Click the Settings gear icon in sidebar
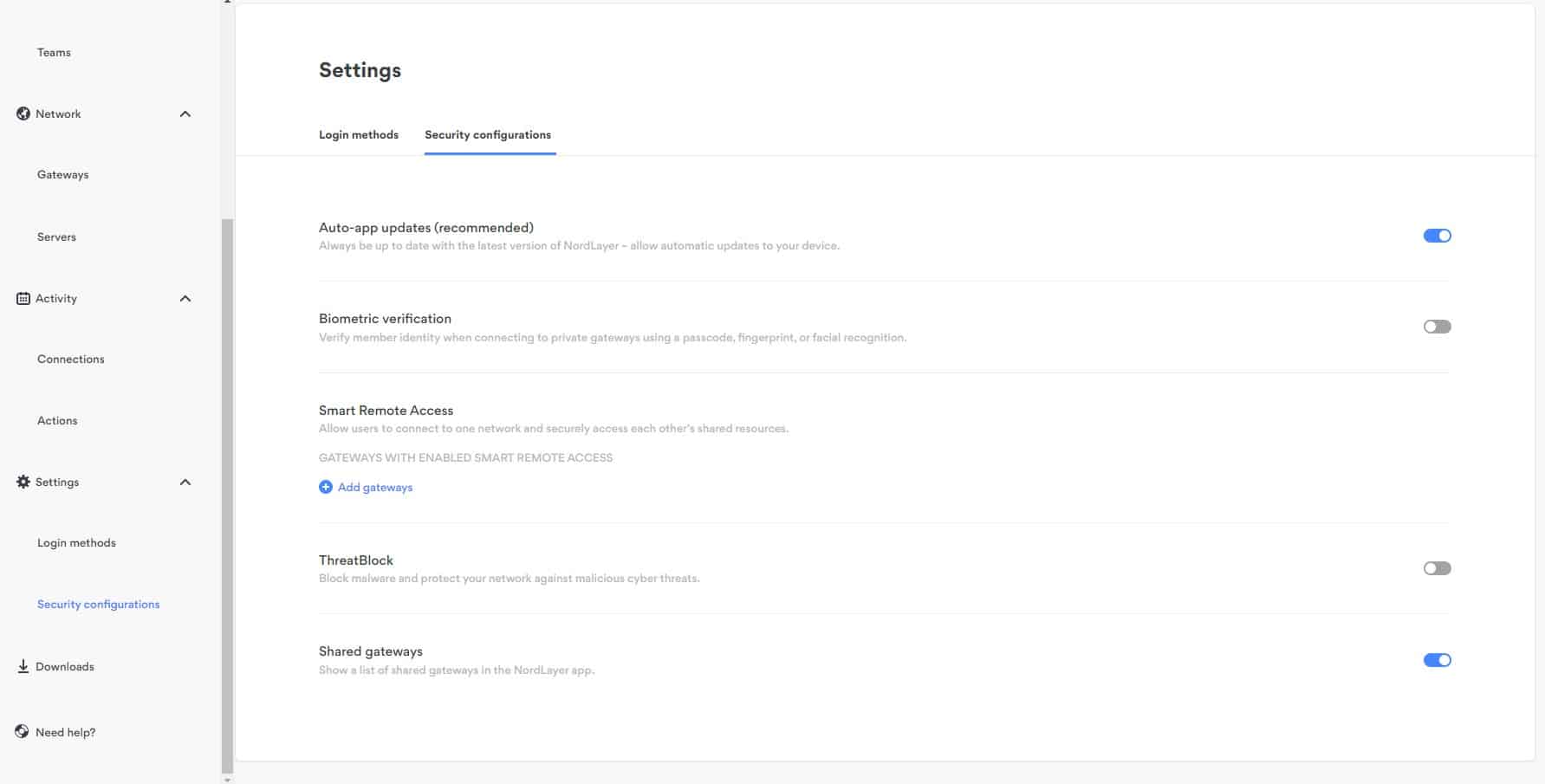The height and width of the screenshot is (784, 1545). pyautogui.click(x=23, y=482)
